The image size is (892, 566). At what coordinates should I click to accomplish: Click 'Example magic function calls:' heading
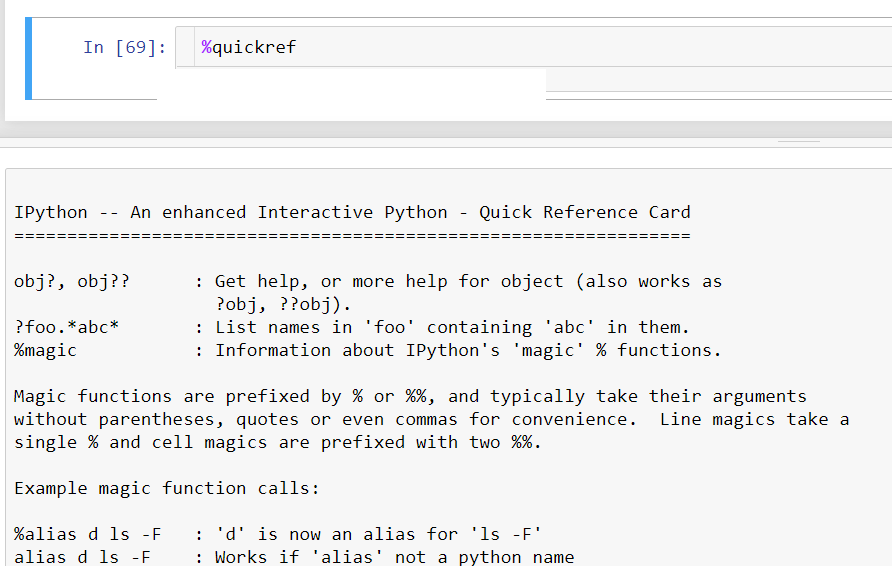(x=166, y=488)
